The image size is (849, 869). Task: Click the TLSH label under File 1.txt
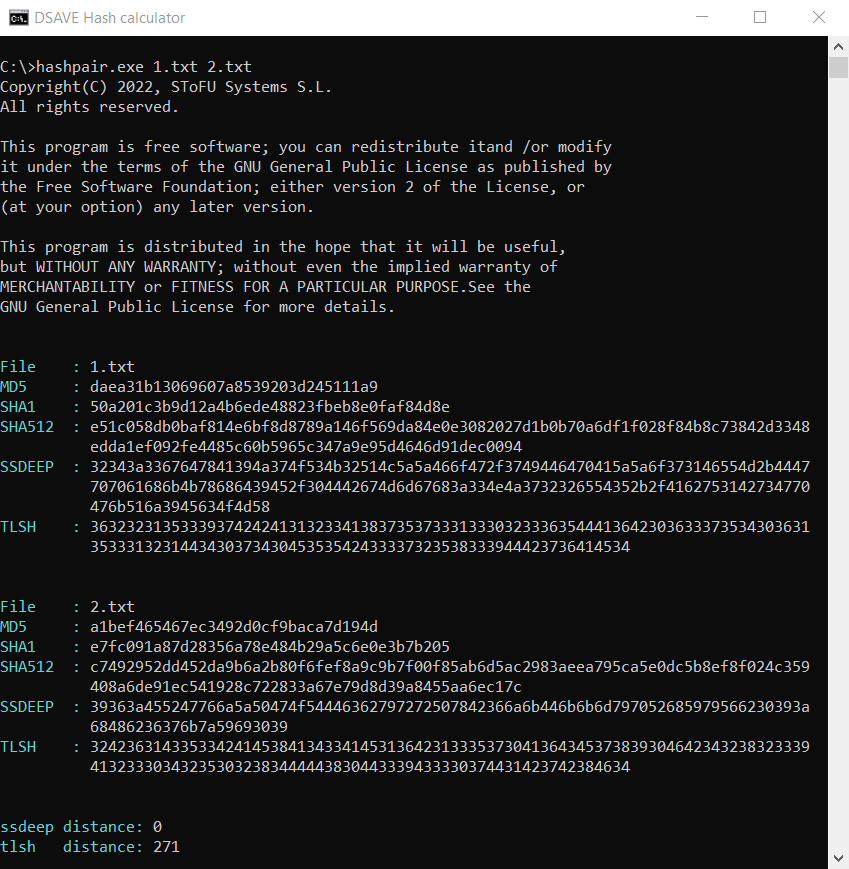(x=18, y=527)
